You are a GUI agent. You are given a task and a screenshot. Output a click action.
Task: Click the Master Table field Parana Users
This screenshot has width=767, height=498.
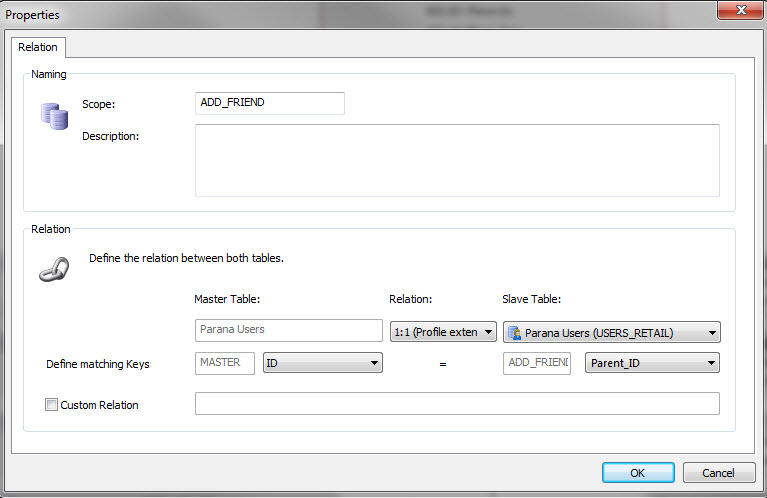(x=288, y=331)
